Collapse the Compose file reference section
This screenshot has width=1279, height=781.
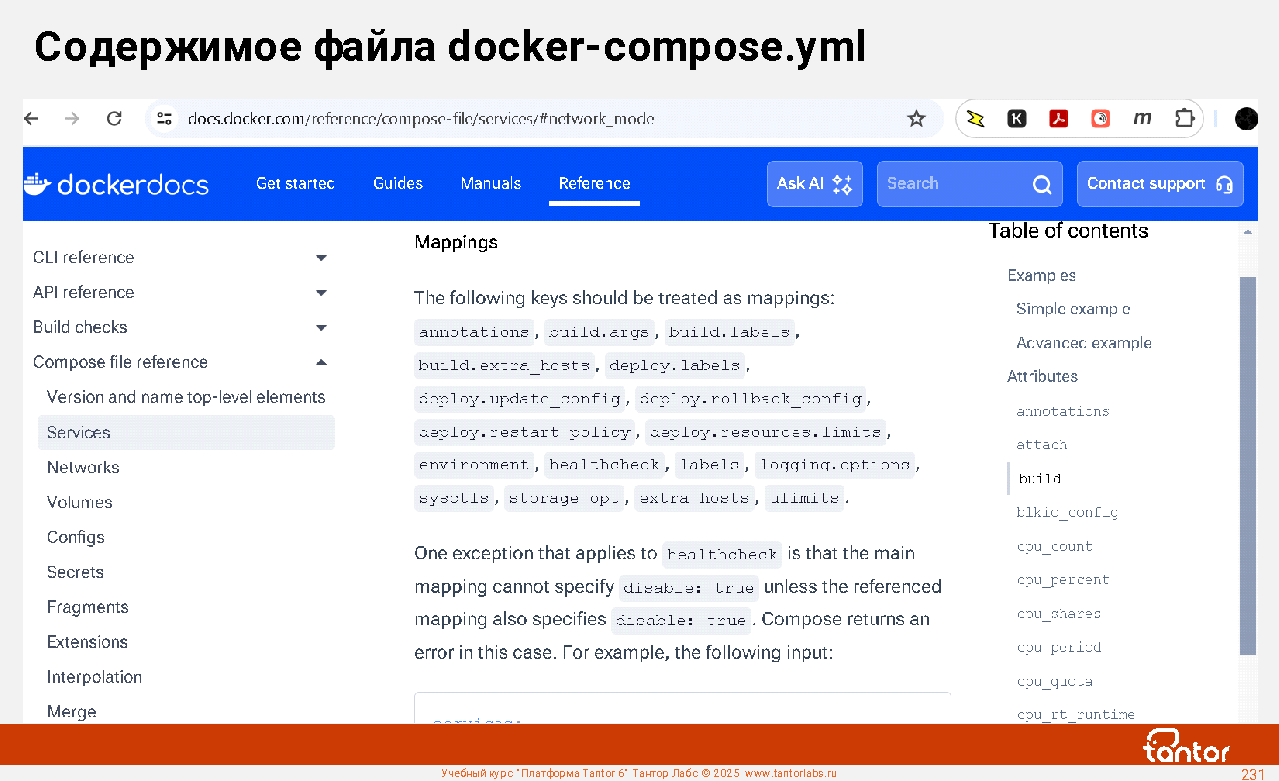(321, 362)
